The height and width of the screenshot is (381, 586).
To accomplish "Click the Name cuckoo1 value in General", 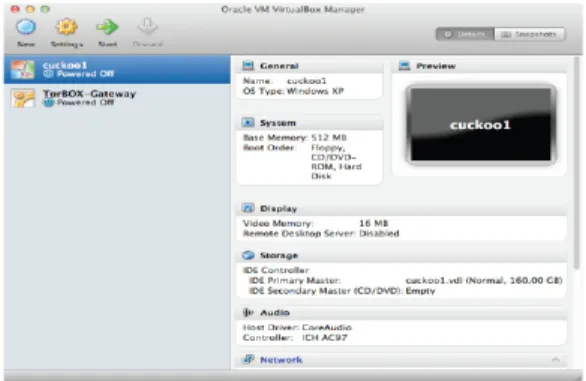I will pyautogui.click(x=306, y=81).
